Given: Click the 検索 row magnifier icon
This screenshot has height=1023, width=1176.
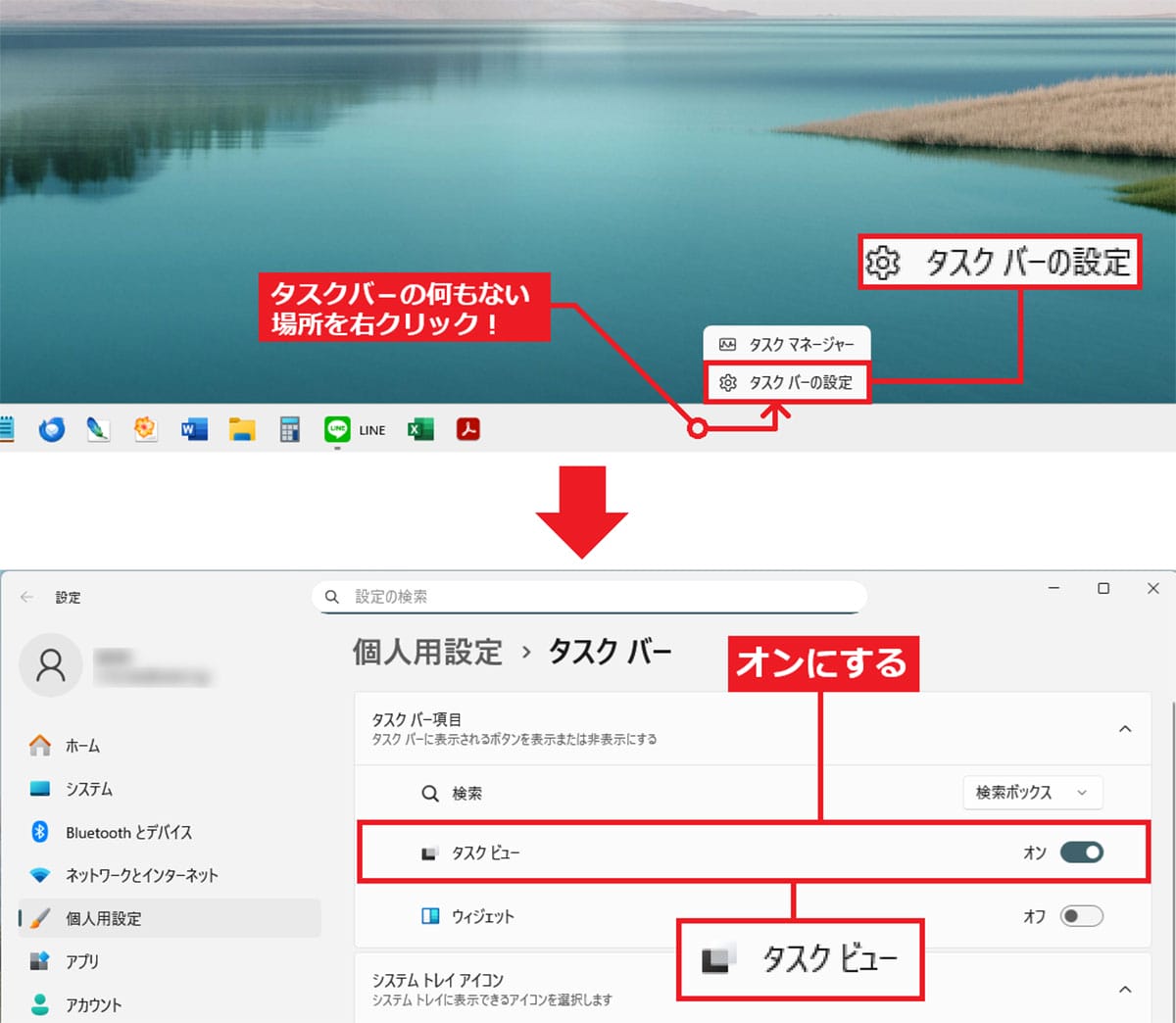Looking at the screenshot, I should (429, 794).
